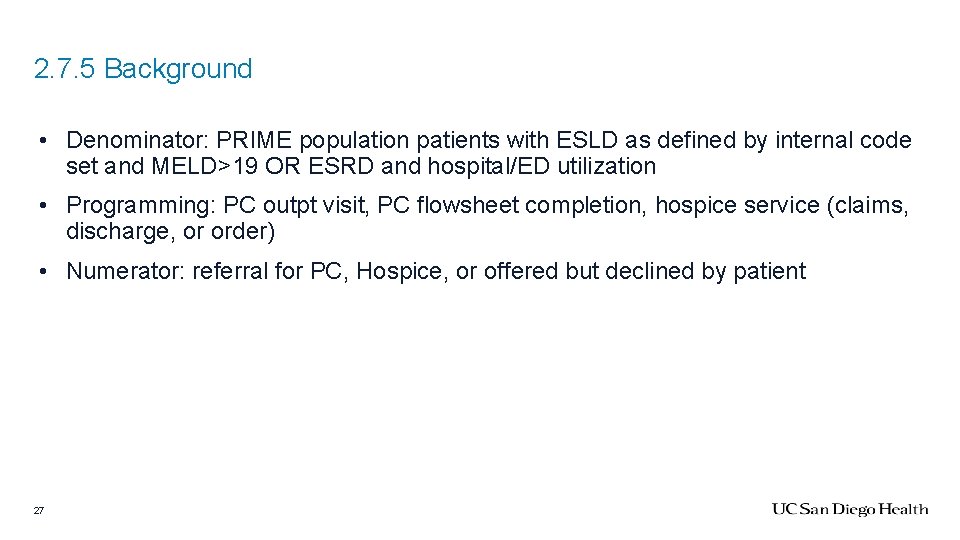960x540 pixels.
Task: Select the bullet point before 'Programming'
Action: (42, 206)
